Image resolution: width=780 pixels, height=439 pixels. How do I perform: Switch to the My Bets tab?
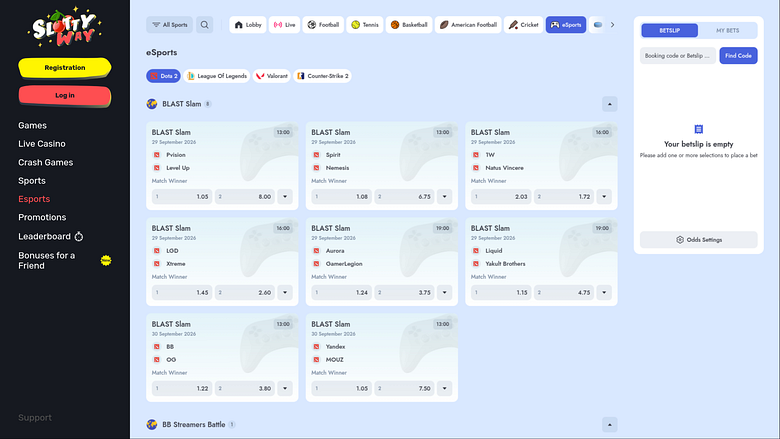pyautogui.click(x=727, y=31)
